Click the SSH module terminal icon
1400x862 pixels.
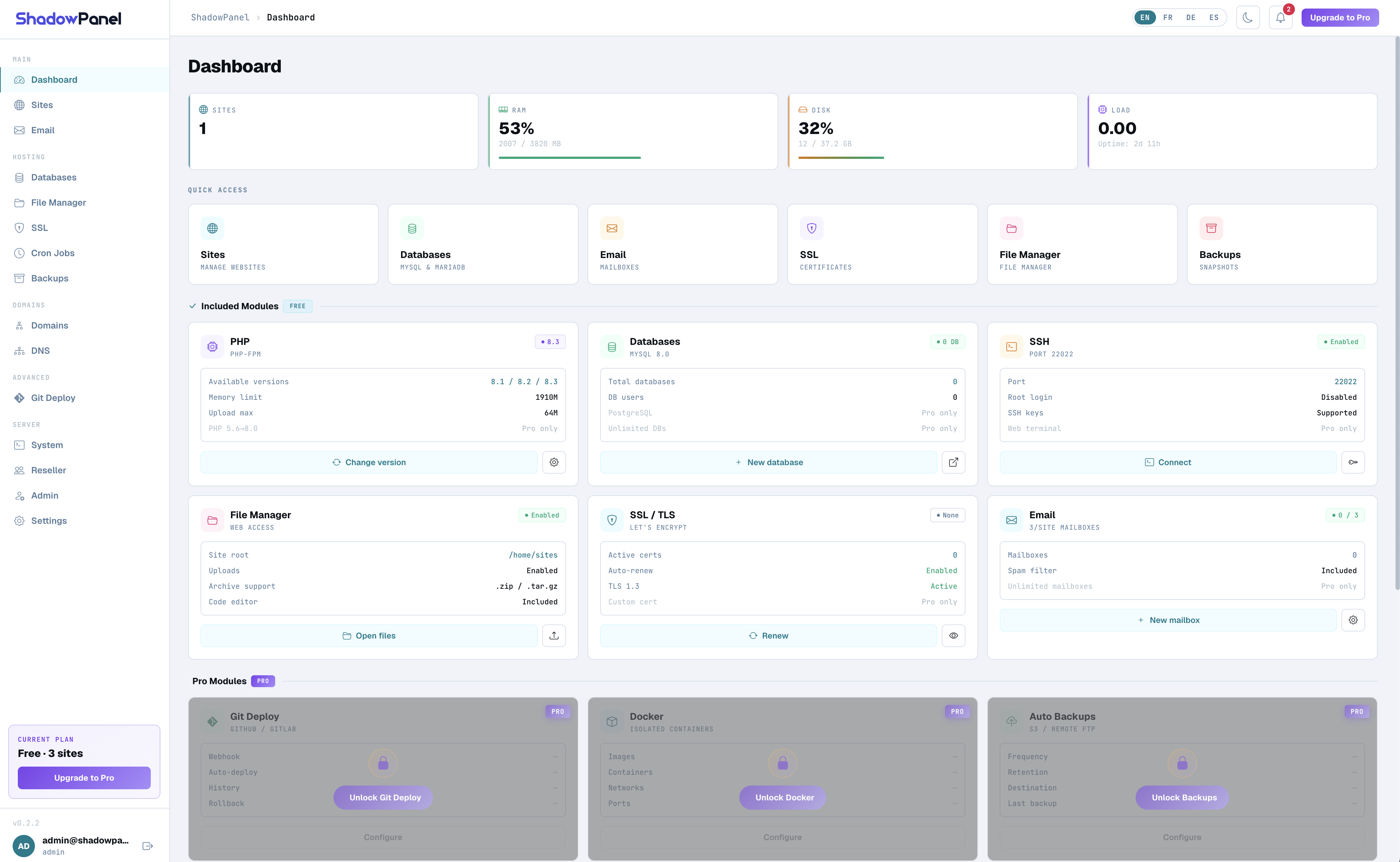click(1011, 347)
